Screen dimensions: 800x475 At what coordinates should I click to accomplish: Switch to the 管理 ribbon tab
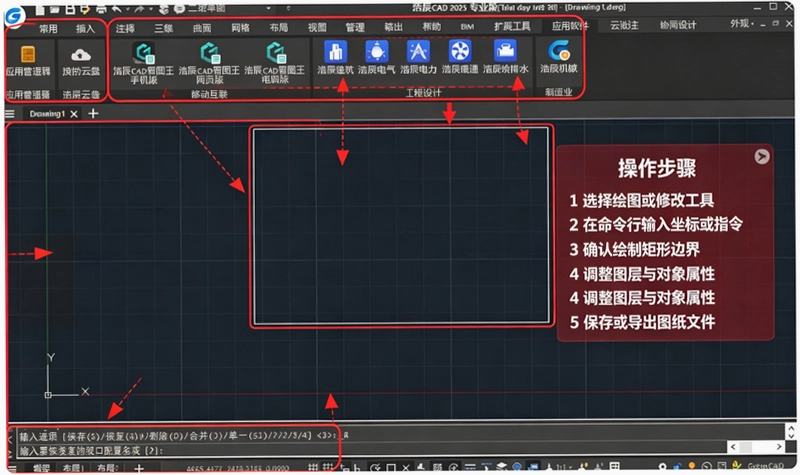click(355, 27)
